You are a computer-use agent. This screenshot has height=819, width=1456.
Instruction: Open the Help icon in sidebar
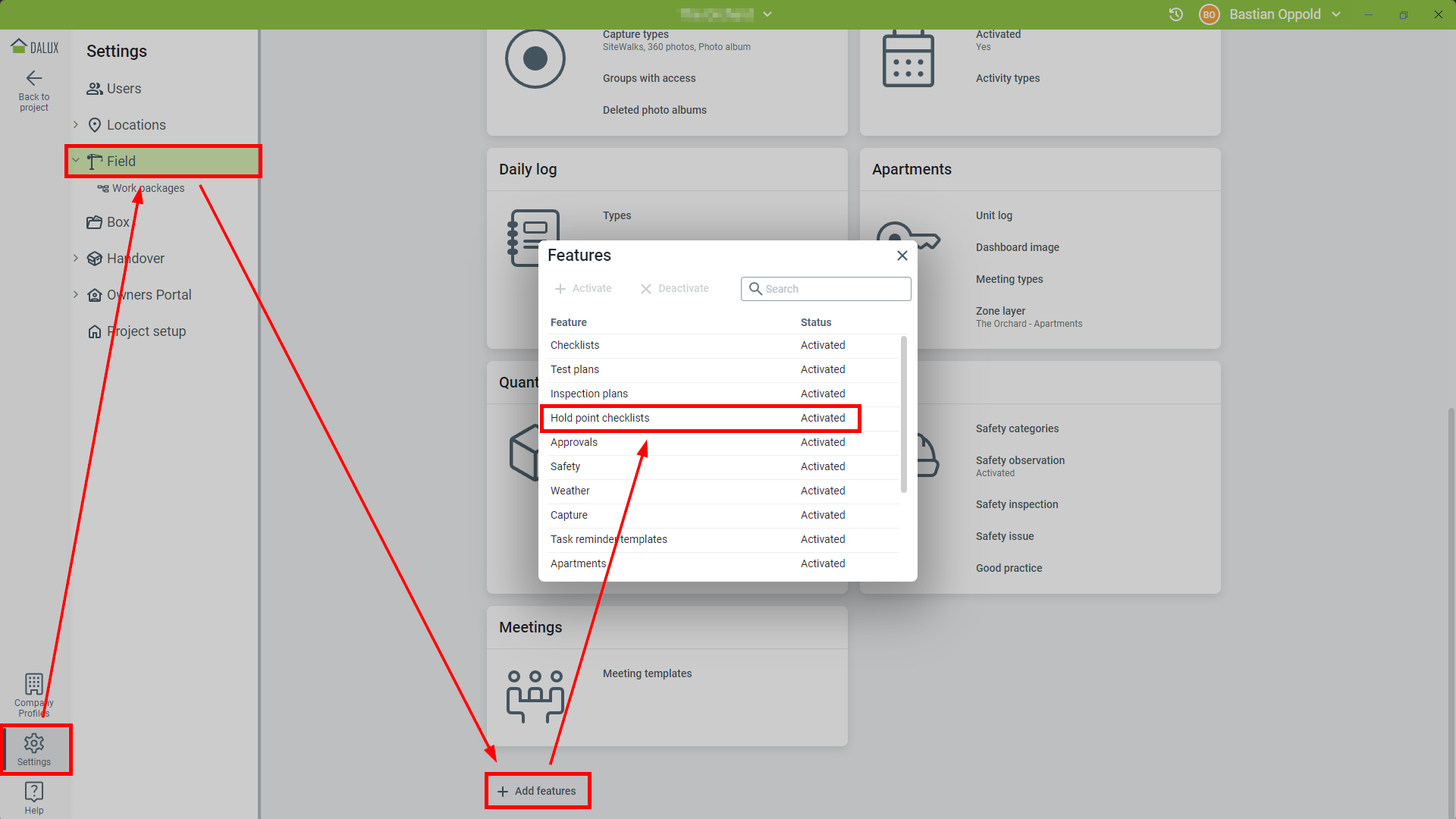[34, 792]
